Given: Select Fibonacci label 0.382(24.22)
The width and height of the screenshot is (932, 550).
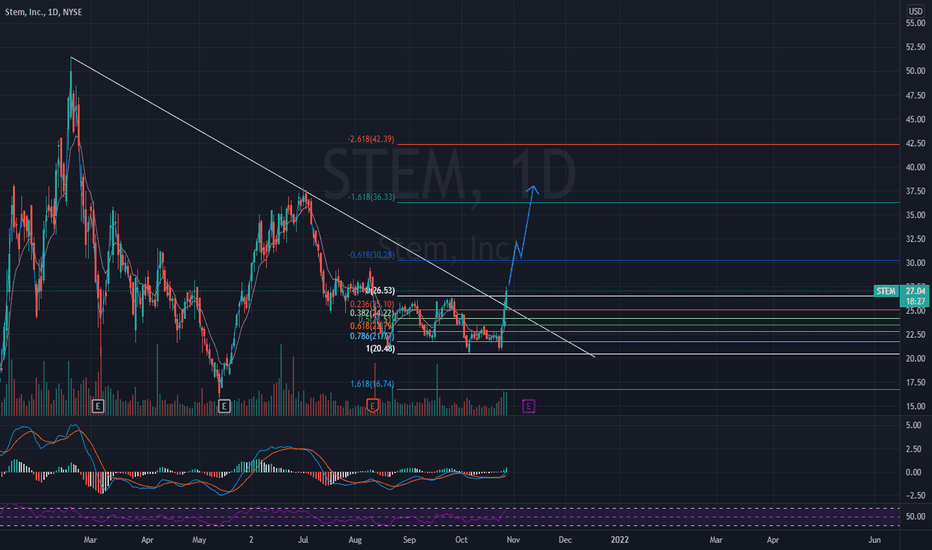Looking at the screenshot, I should point(372,313).
